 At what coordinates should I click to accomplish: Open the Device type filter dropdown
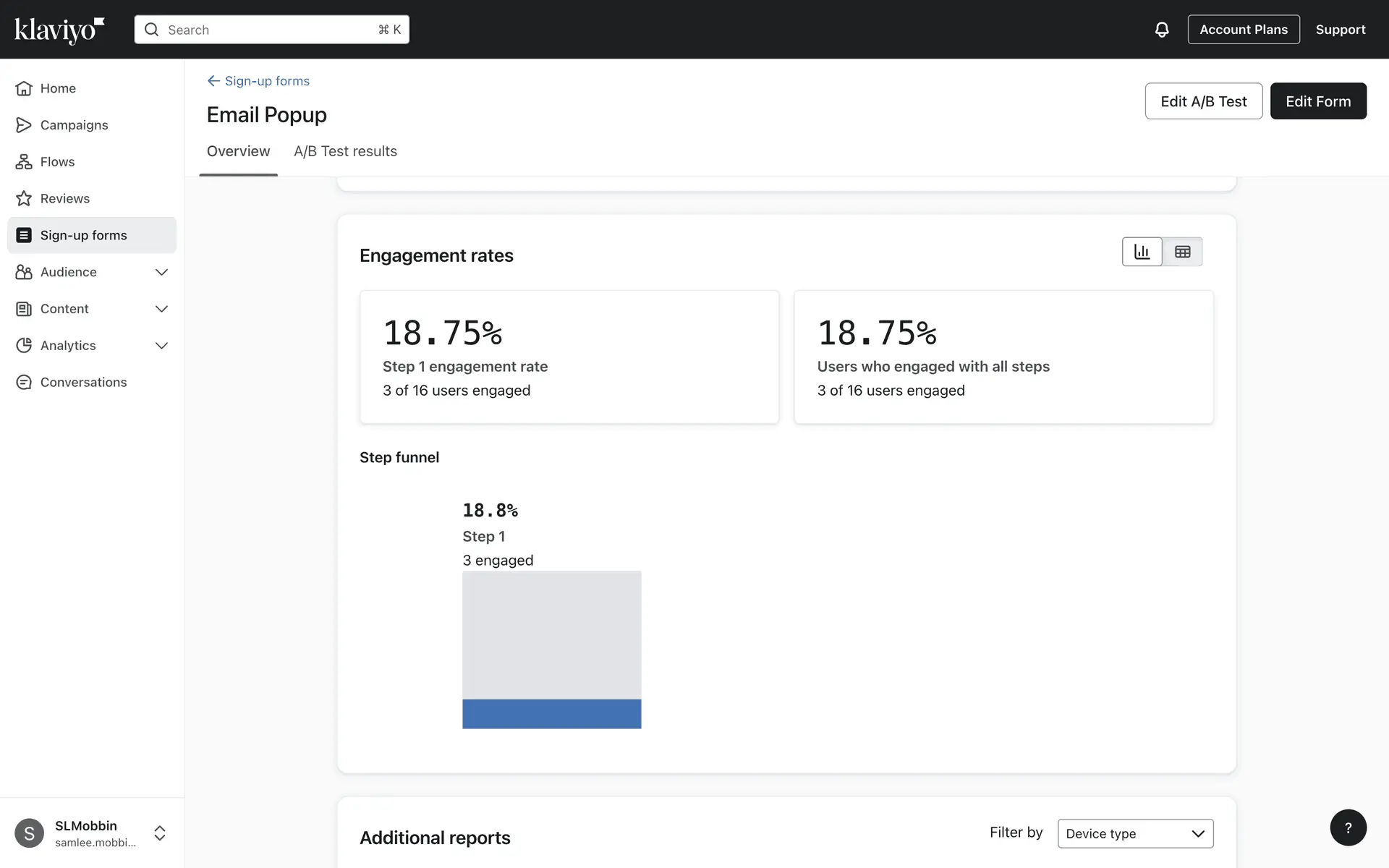(1135, 833)
